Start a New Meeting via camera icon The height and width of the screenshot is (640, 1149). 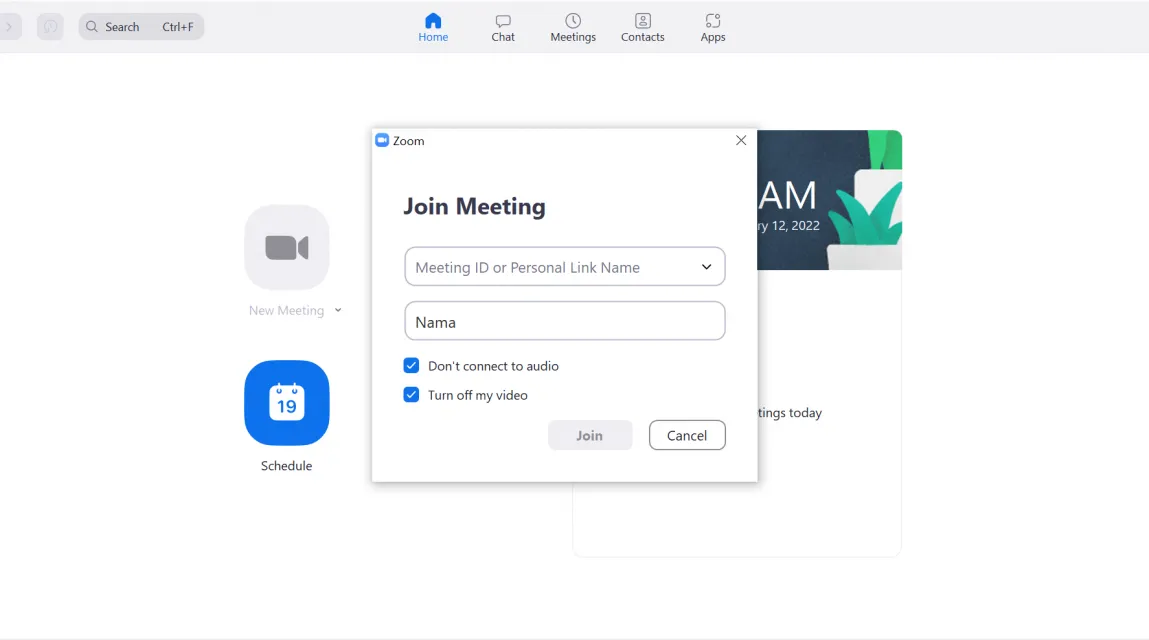click(x=287, y=247)
